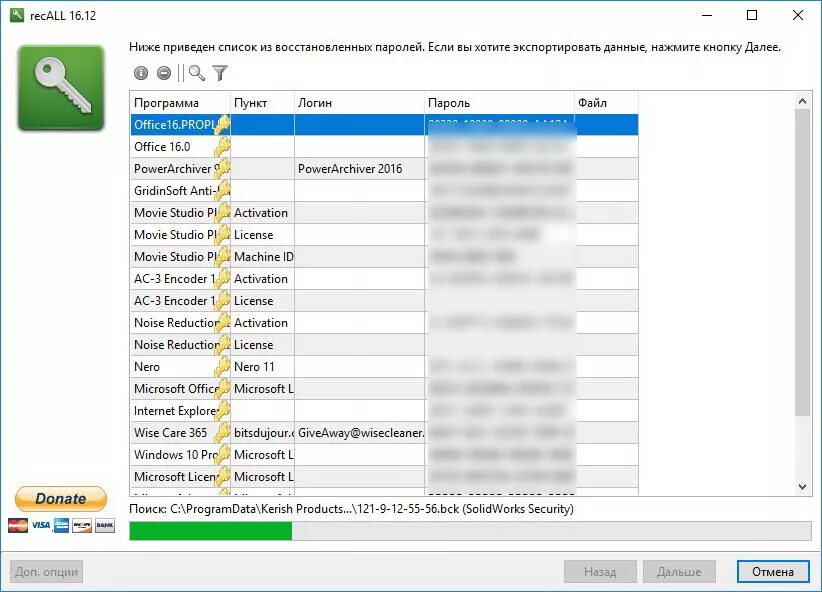Image resolution: width=822 pixels, height=592 pixels.
Task: Select the Microsoft Office row
Action: (384, 389)
